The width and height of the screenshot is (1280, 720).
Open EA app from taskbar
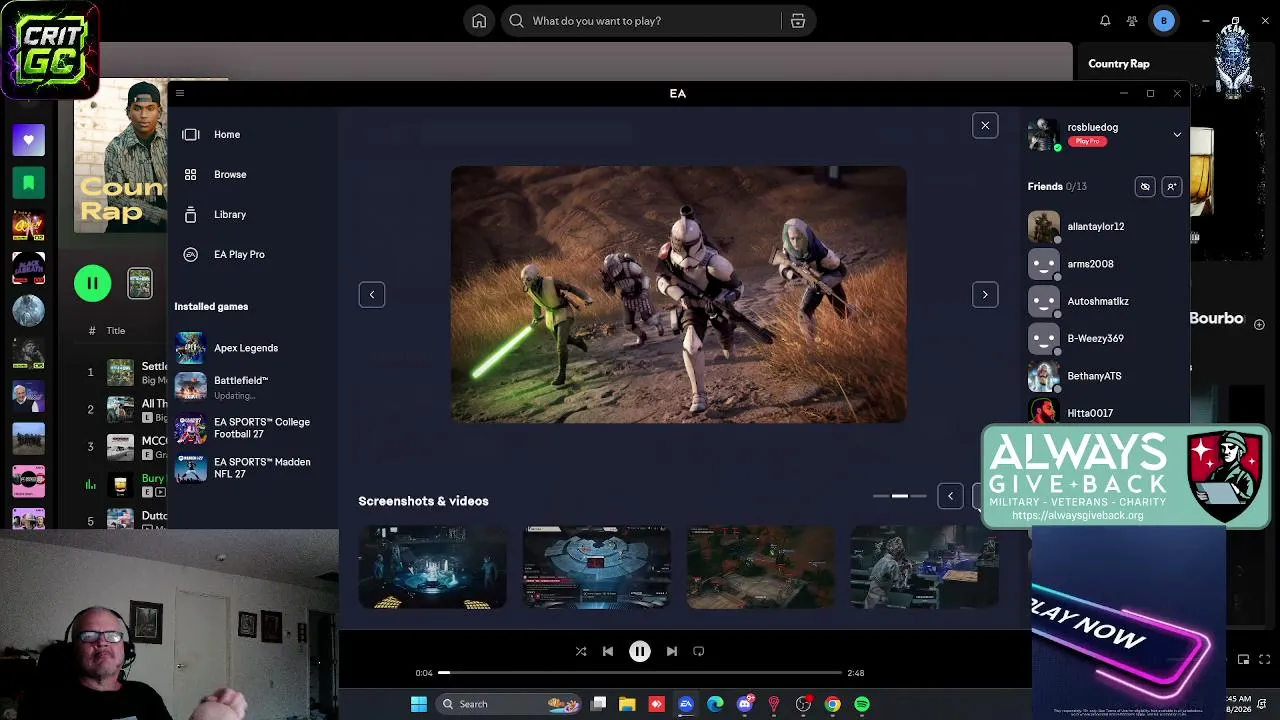pyautogui.click(x=686, y=704)
